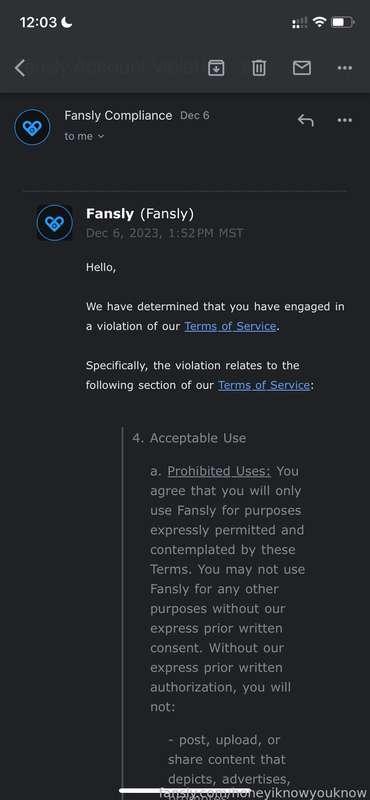
Task: Open message options dots next to reply
Action: (345, 120)
